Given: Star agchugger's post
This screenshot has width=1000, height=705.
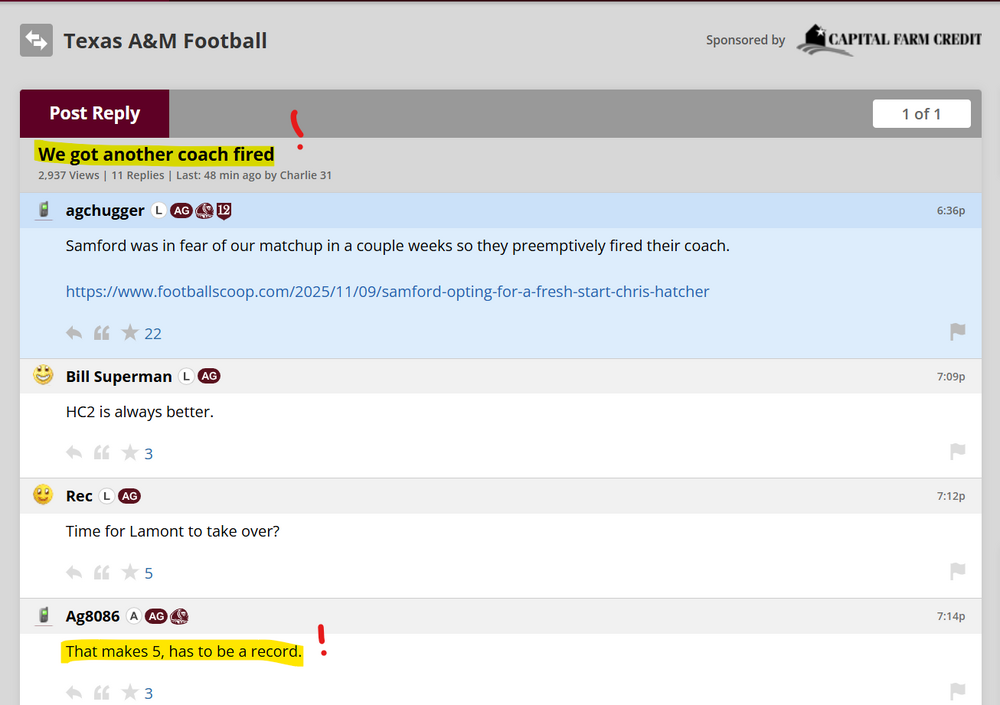Looking at the screenshot, I should pos(130,333).
